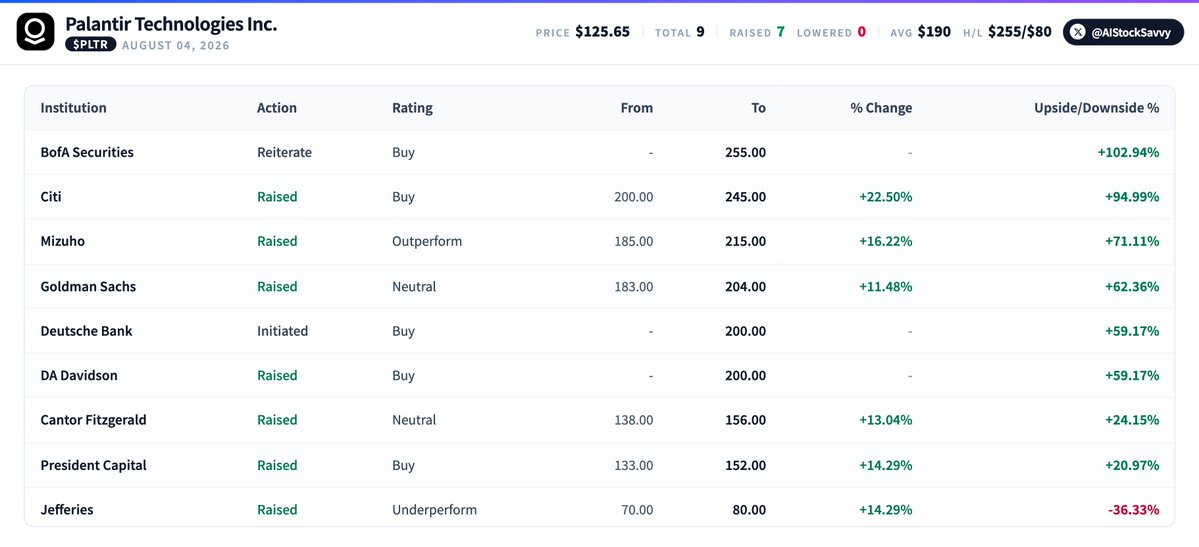
Task: Click the Palantir logo icon
Action: coord(35,31)
